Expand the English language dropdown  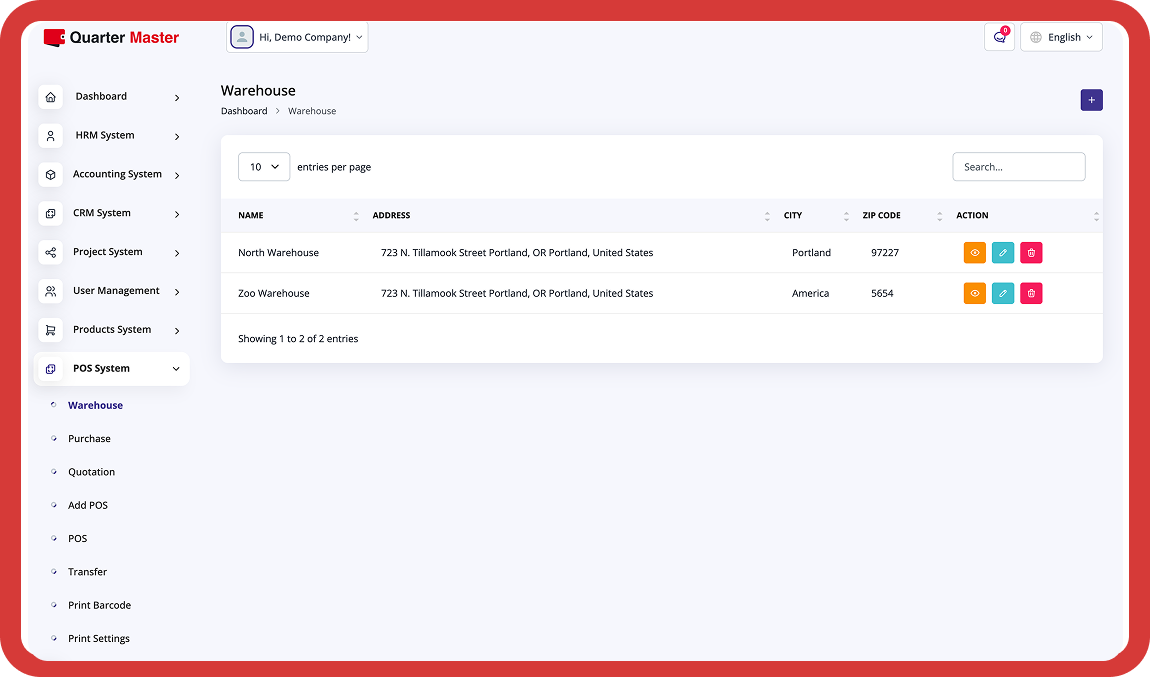[x=1061, y=36]
